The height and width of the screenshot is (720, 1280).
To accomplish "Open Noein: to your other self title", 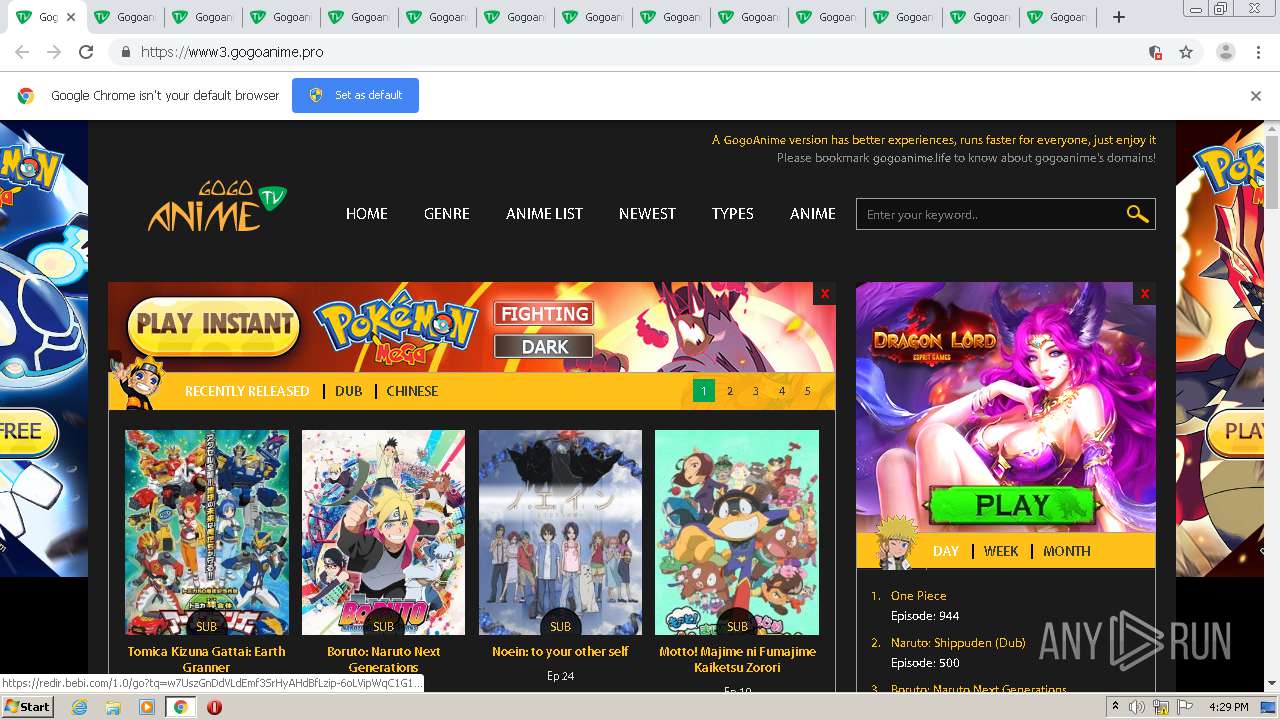I will coord(560,652).
